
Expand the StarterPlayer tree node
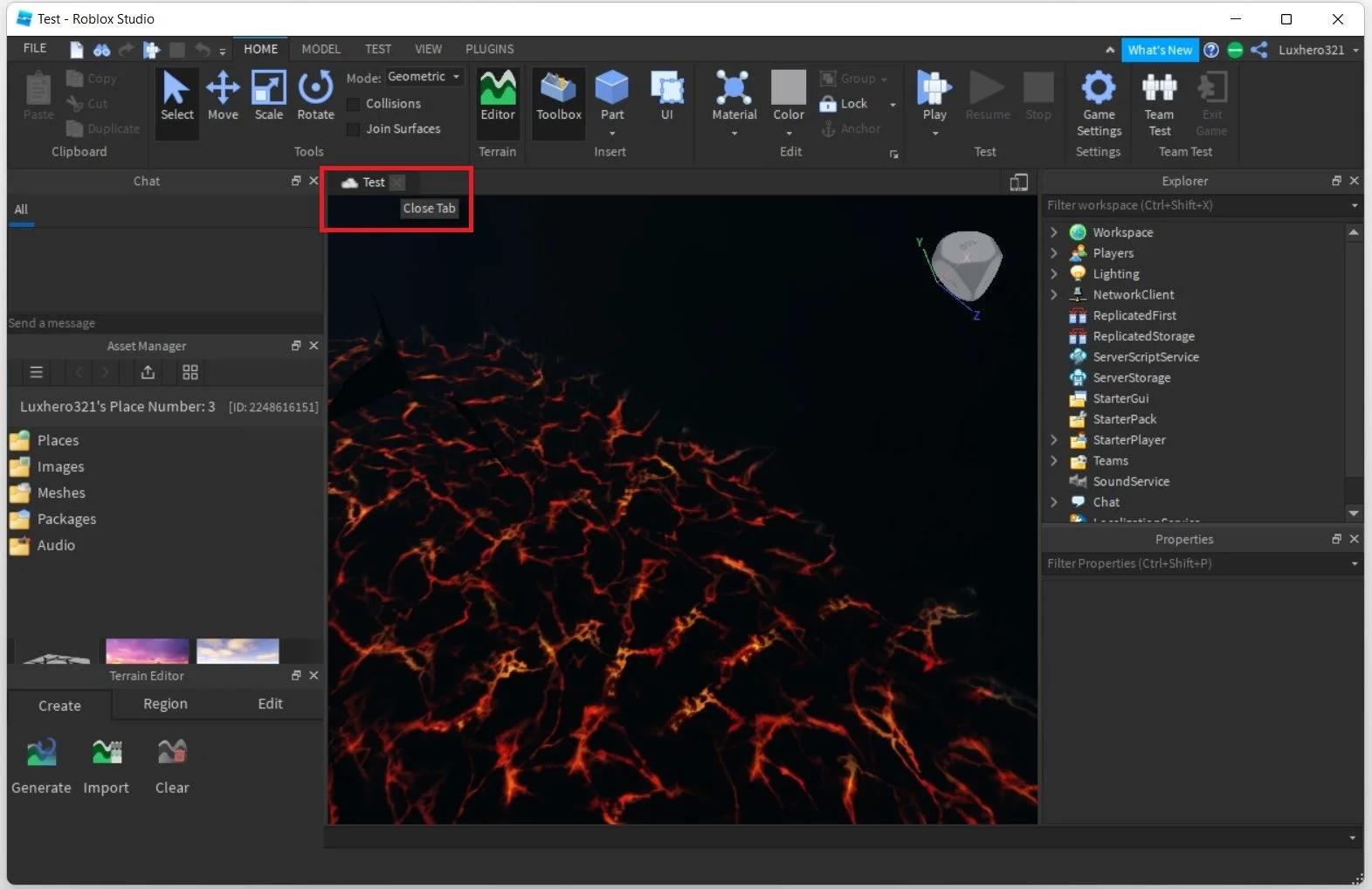(x=1054, y=440)
